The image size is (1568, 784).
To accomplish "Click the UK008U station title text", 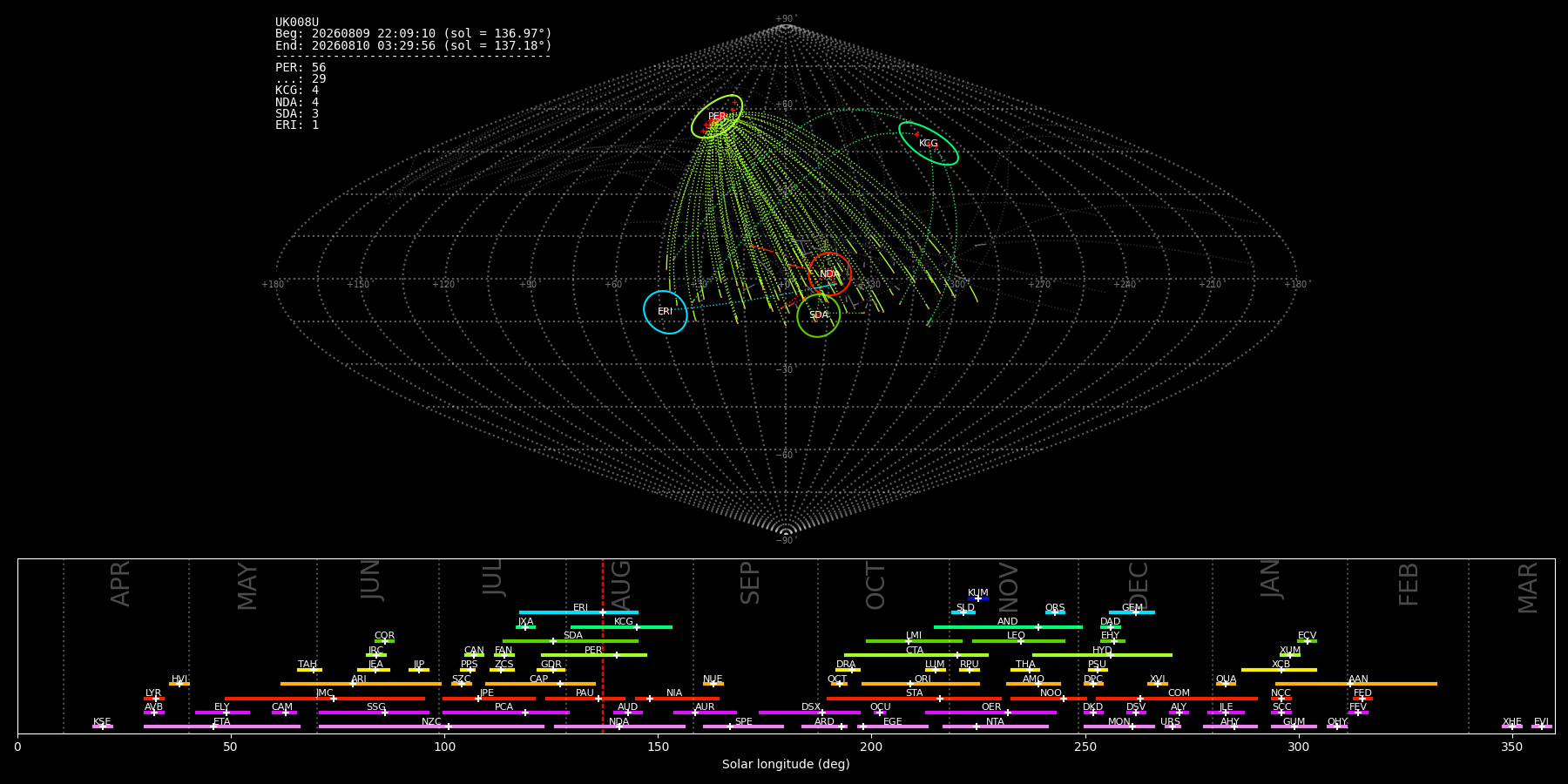I will click(297, 23).
